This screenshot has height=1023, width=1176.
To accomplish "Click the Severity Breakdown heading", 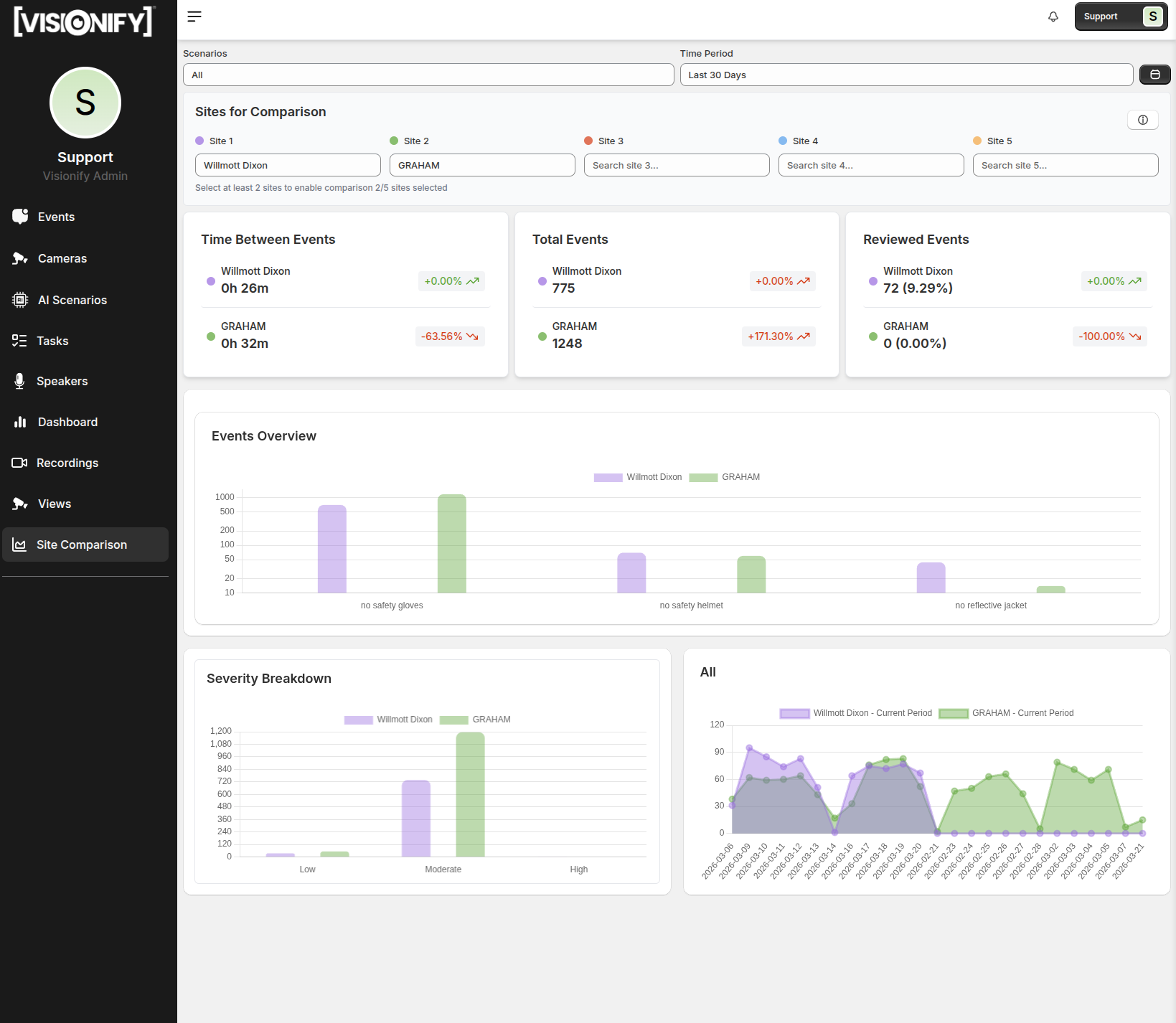I will click(269, 679).
